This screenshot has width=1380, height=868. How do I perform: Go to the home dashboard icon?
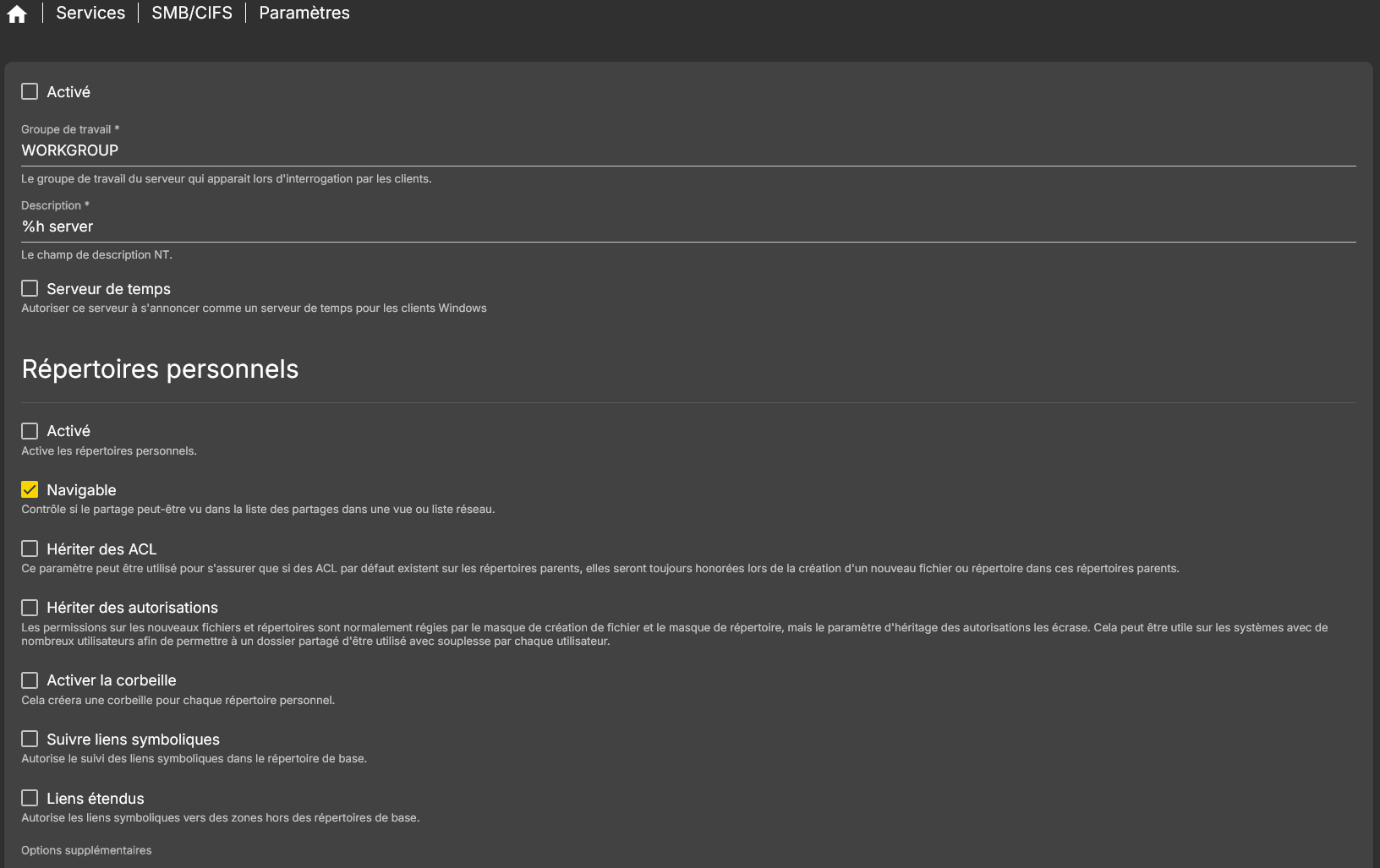tap(17, 14)
